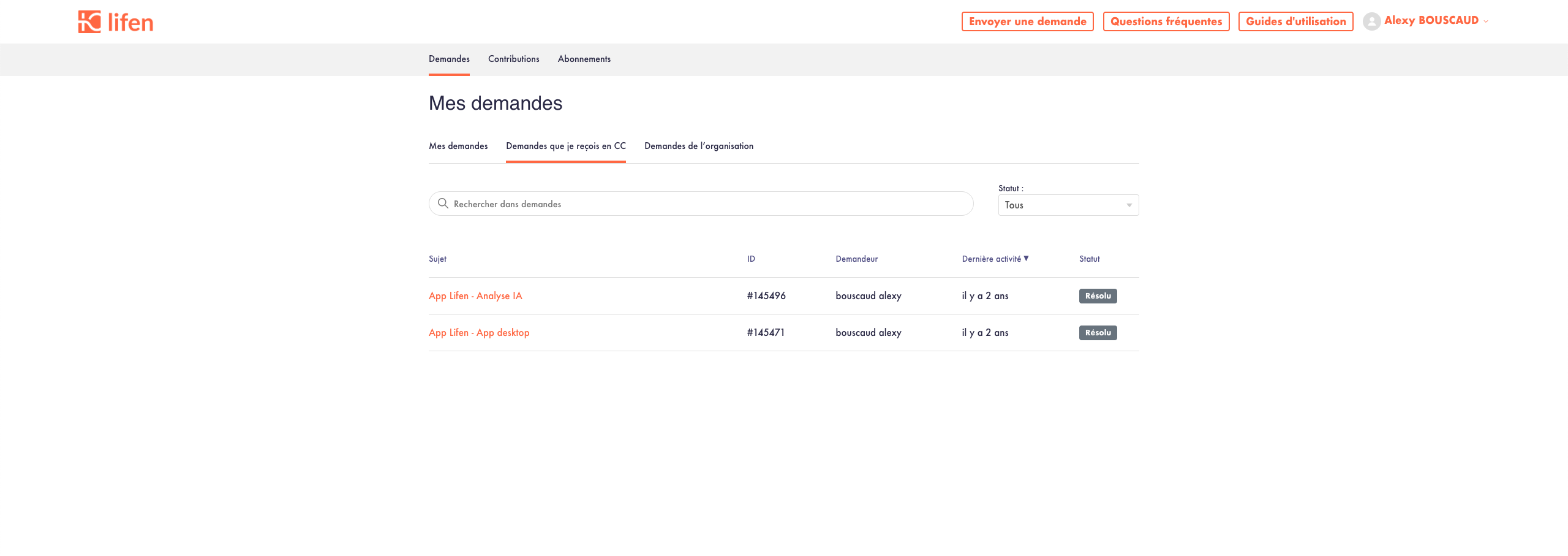1568x556 pixels.
Task: Click Envoyer une demande button
Action: (1027, 21)
